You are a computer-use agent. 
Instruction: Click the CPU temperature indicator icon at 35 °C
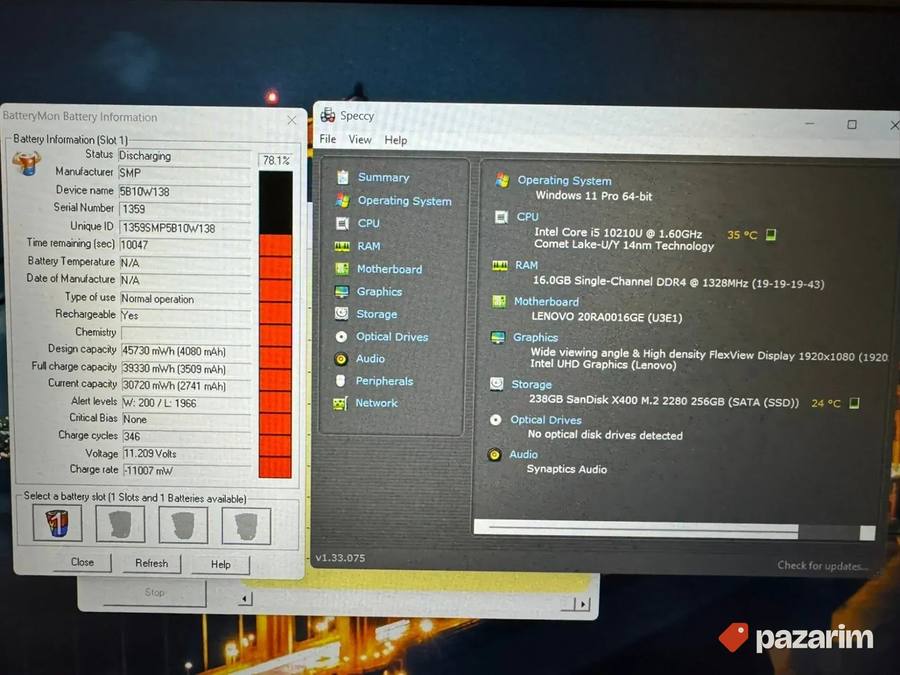771,234
